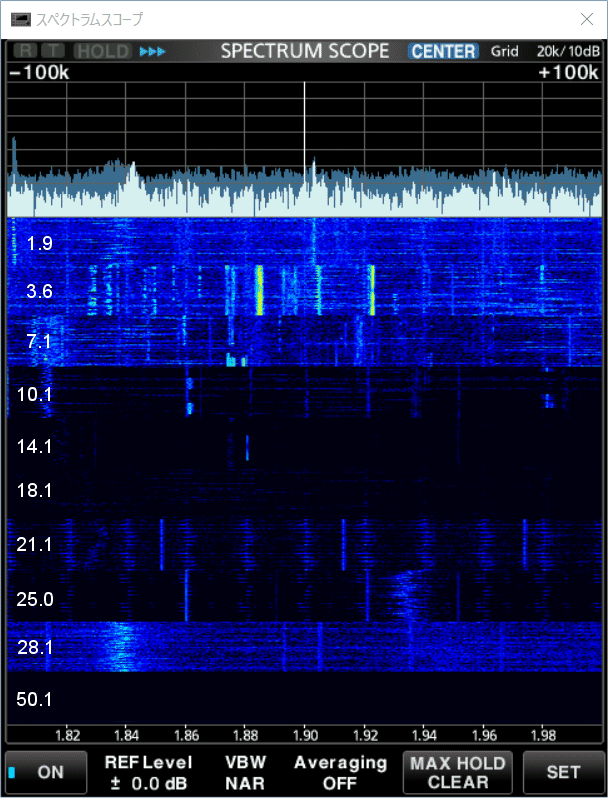Switch the CENTER scope mode
Viewport: 608px width, 798px height.
[x=443, y=51]
